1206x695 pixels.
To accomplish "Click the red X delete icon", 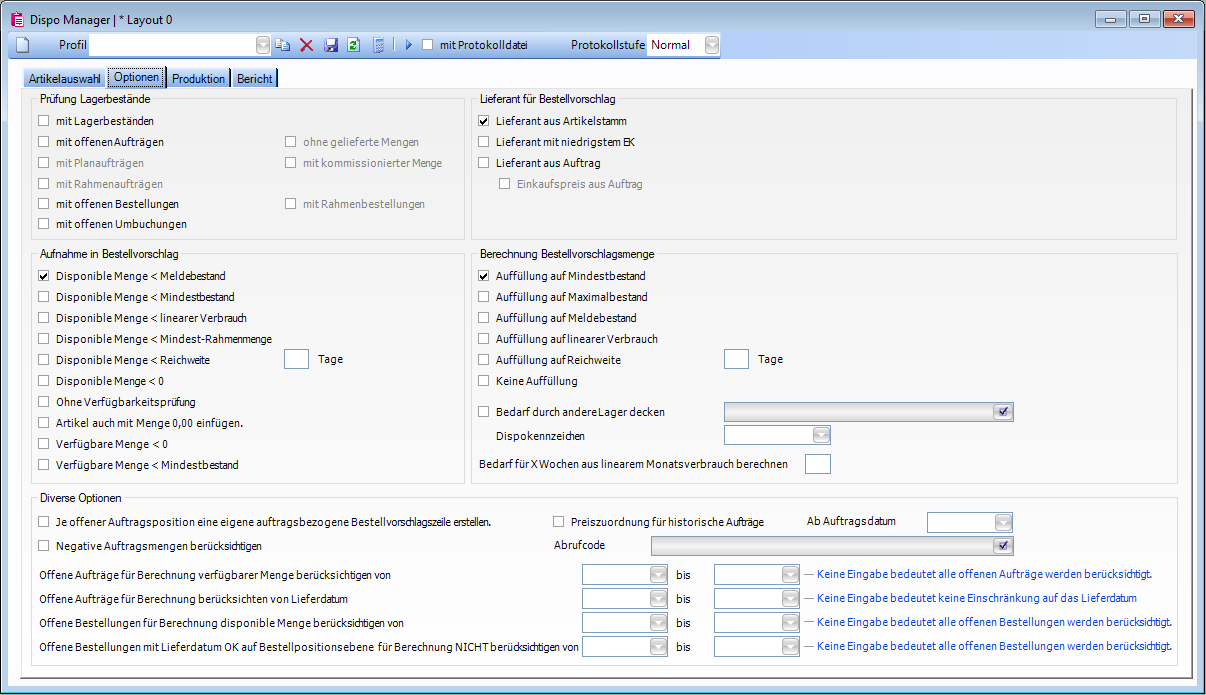I will [307, 45].
